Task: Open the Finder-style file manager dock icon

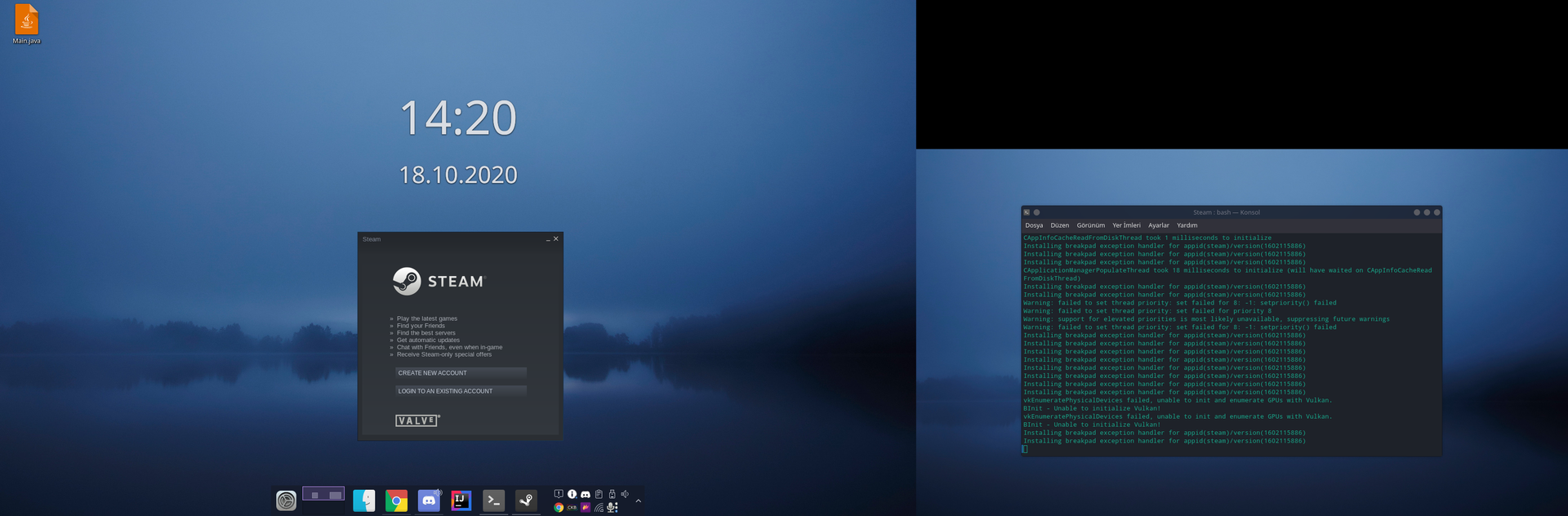Action: tap(364, 500)
